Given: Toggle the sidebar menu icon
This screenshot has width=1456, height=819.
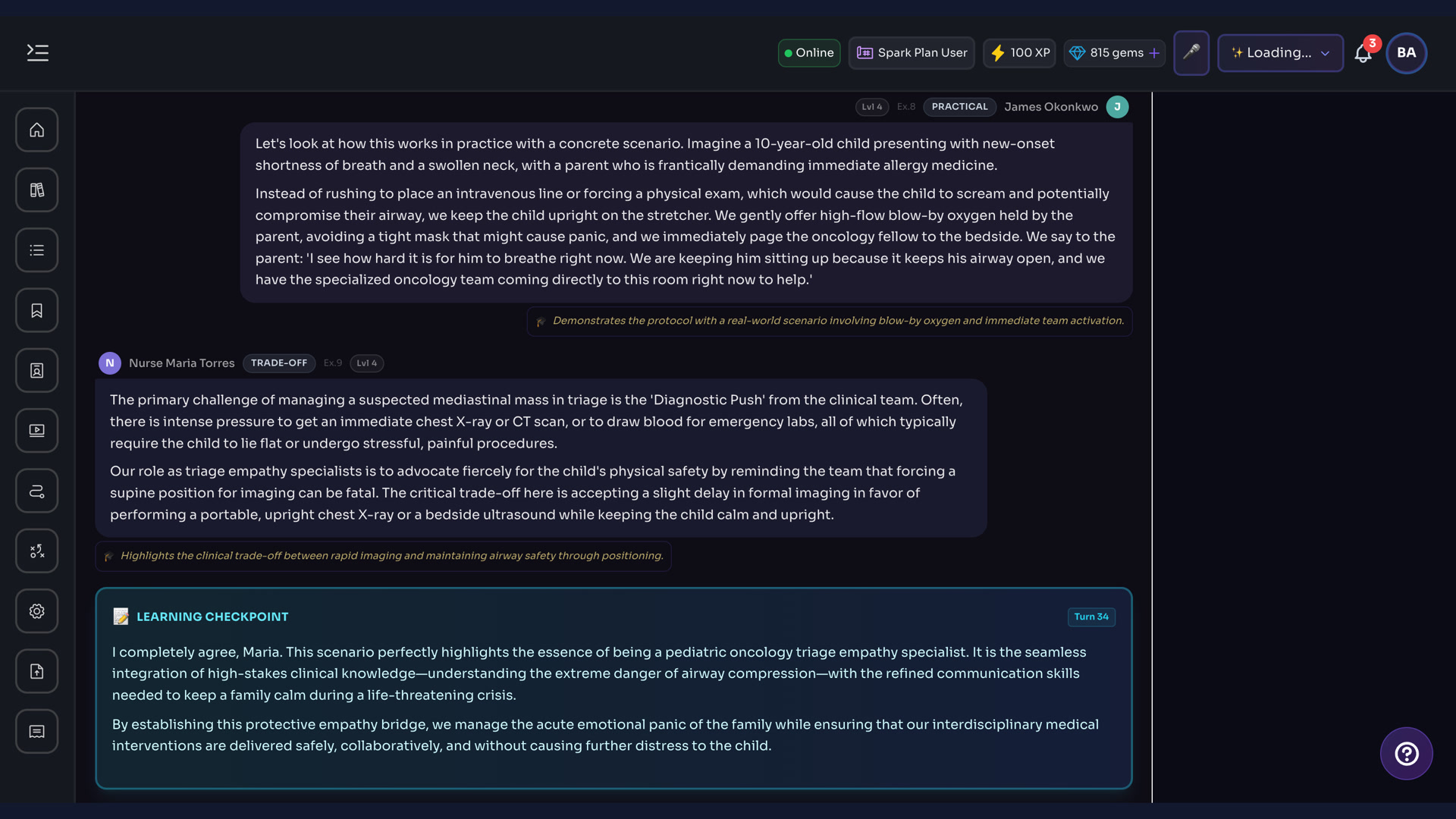Looking at the screenshot, I should pos(38,52).
